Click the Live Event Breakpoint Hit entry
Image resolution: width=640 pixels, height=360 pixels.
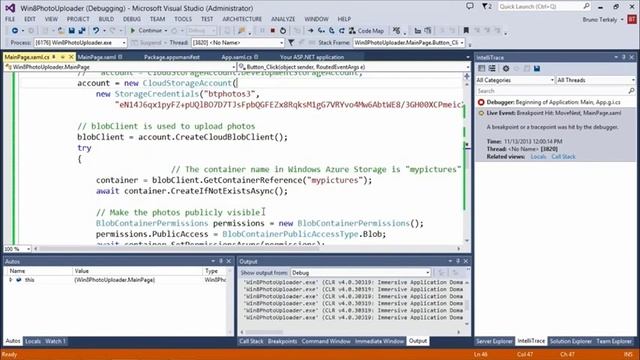pos(555,113)
